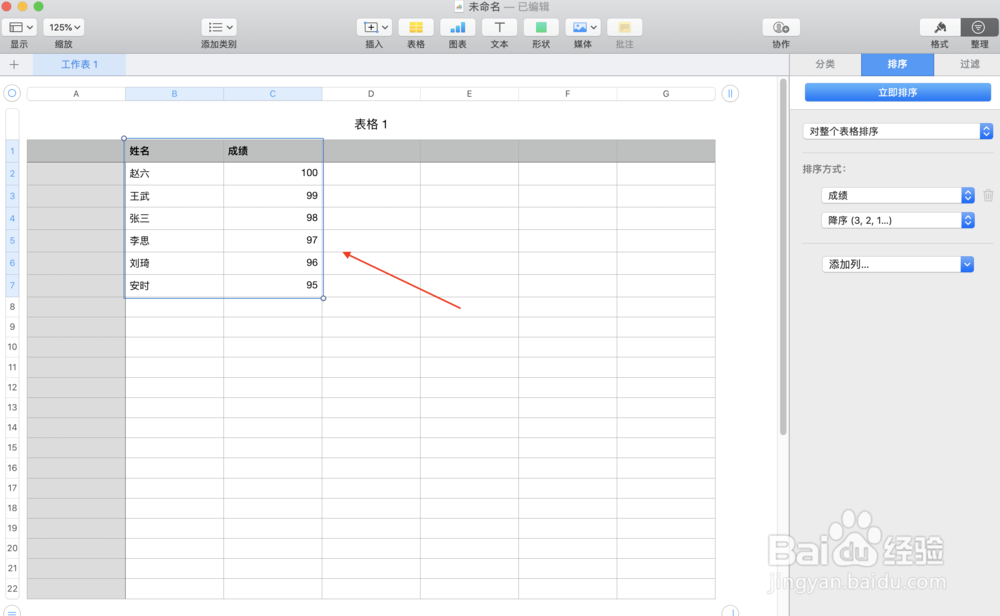Open the 成绩 sort column dropdown

(897, 196)
